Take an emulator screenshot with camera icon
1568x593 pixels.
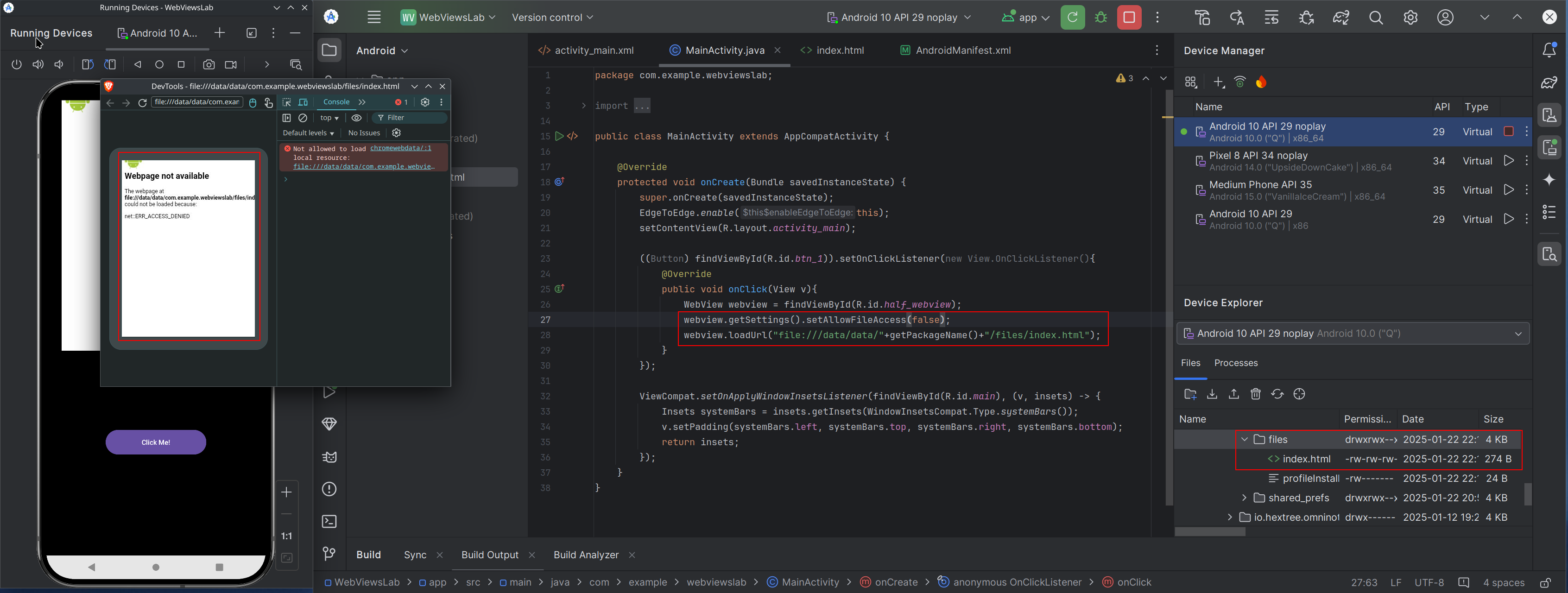[x=209, y=64]
